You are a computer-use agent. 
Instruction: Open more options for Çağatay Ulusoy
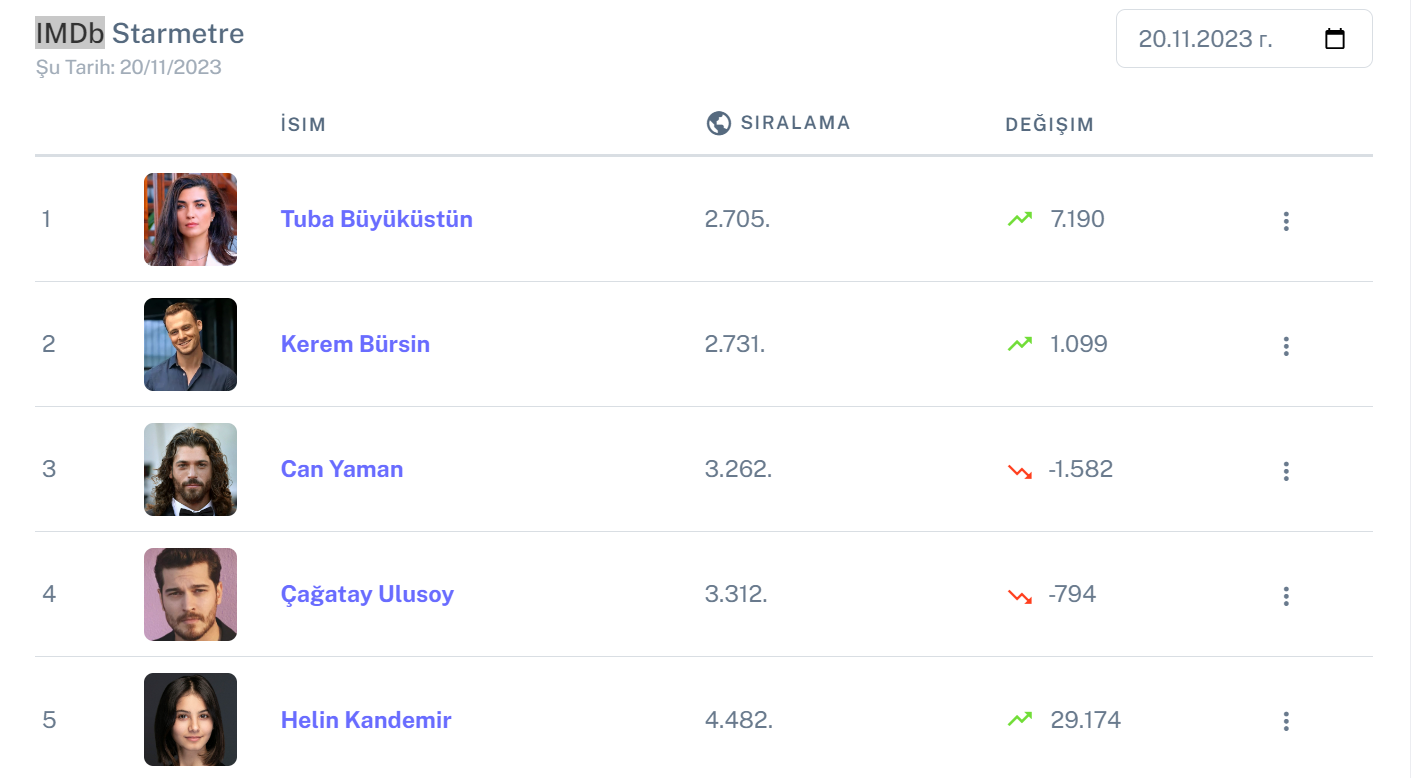click(1286, 596)
